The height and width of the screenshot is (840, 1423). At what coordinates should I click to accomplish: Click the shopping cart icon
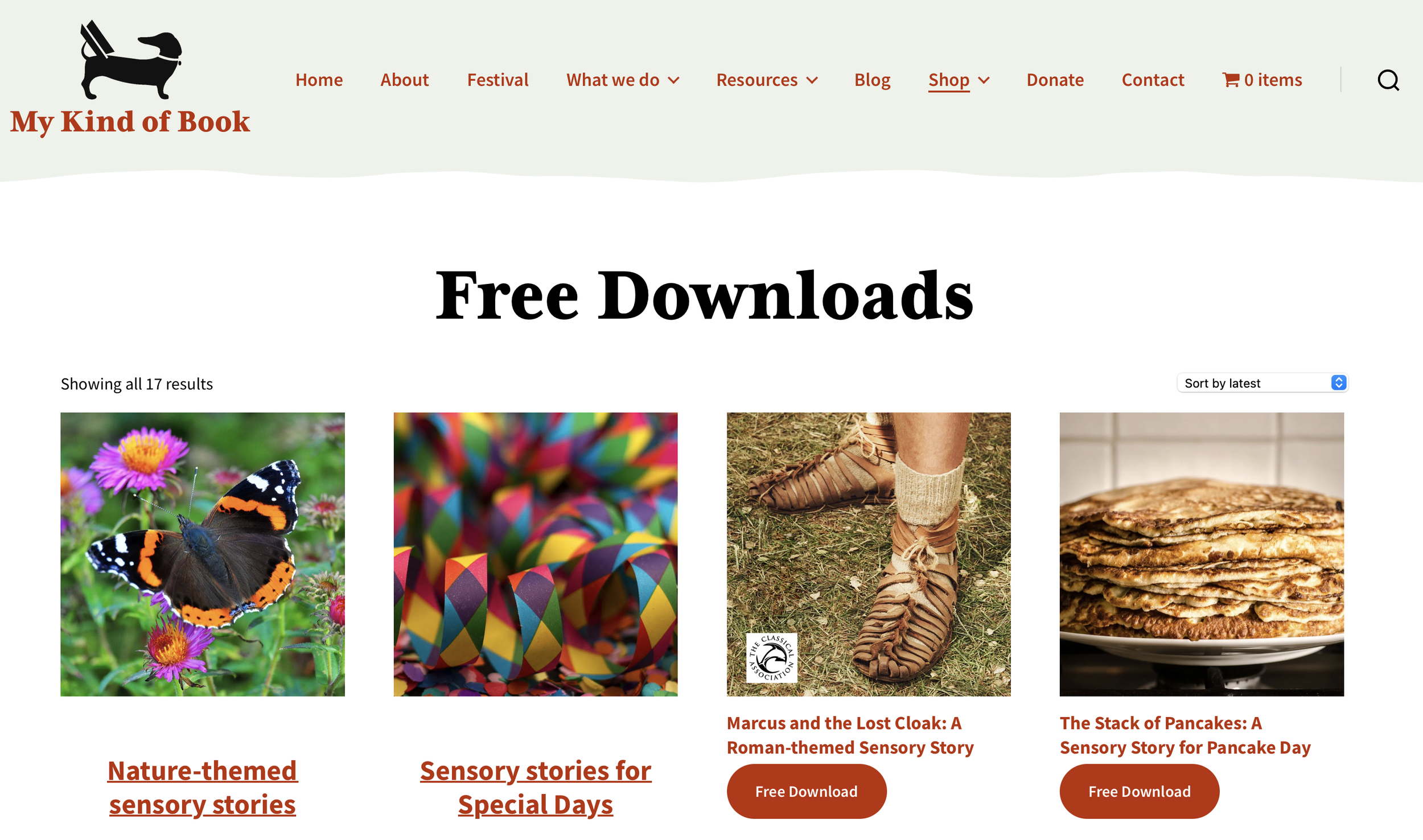click(x=1231, y=80)
